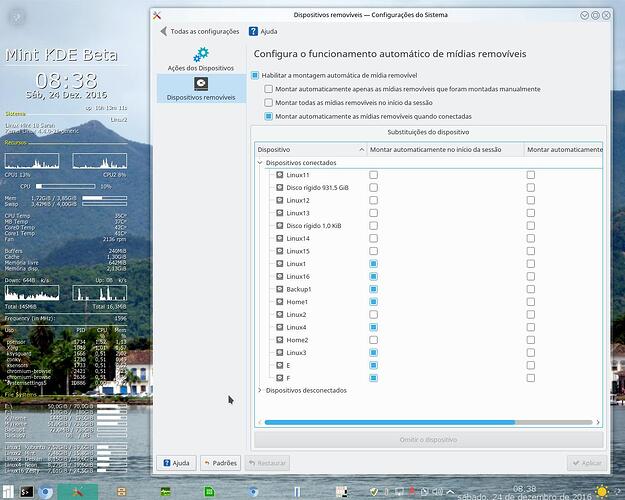Select the Linux12 row
625x500 pixels.
(428, 200)
